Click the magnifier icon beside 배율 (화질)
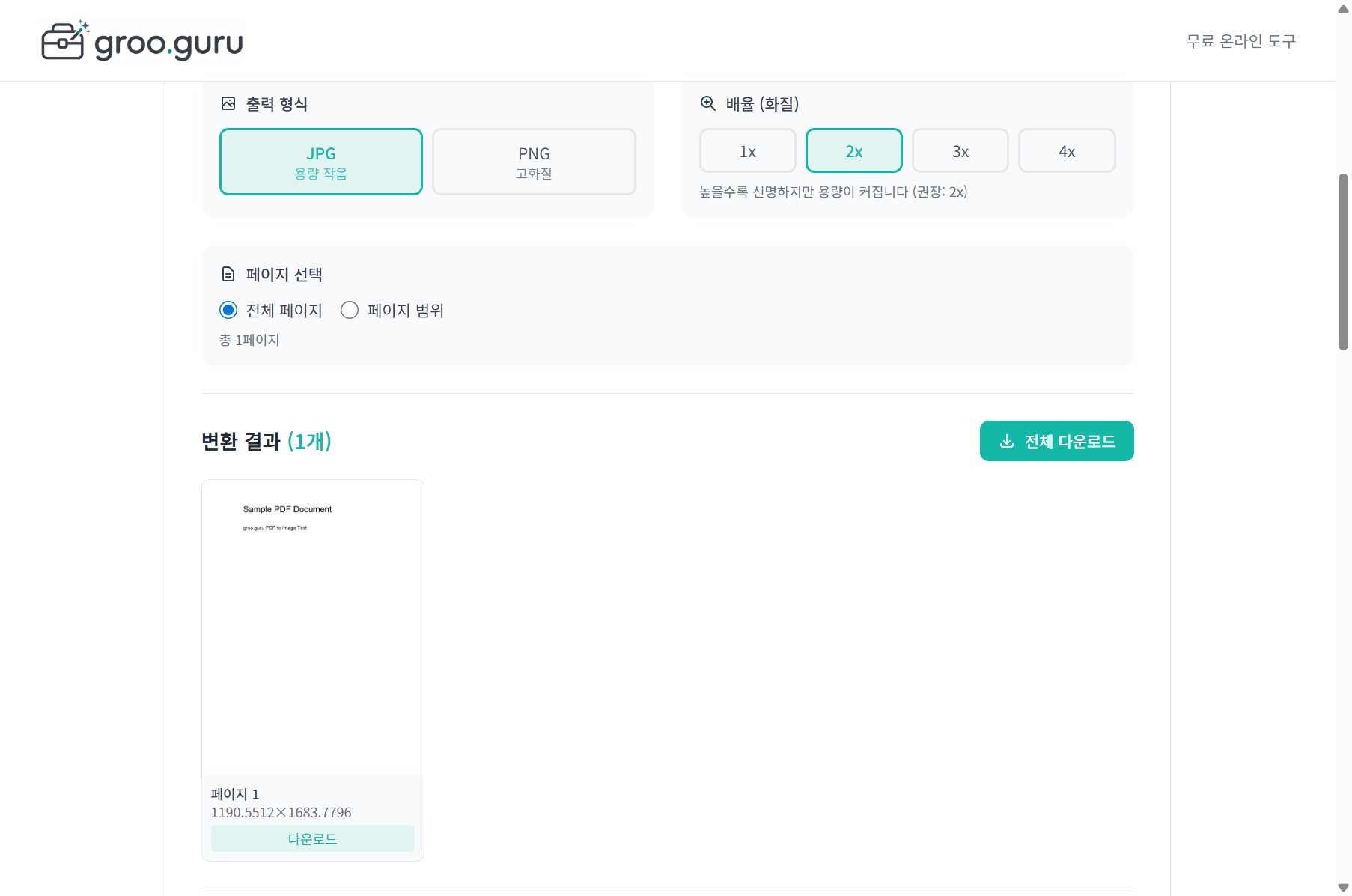The height and width of the screenshot is (896, 1352). [x=707, y=103]
